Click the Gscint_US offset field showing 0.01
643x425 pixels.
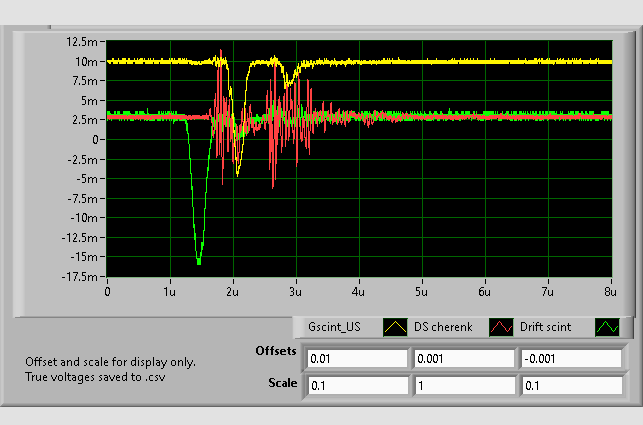tap(357, 358)
